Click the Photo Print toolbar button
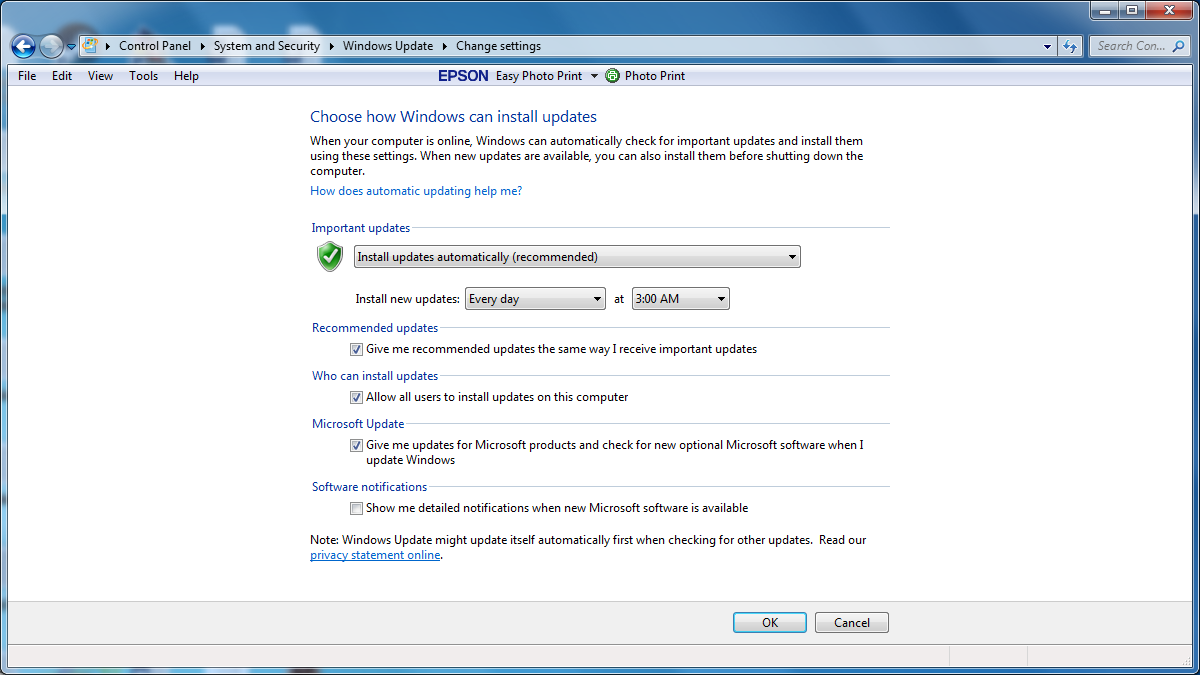This screenshot has height=675, width=1200. tap(645, 76)
